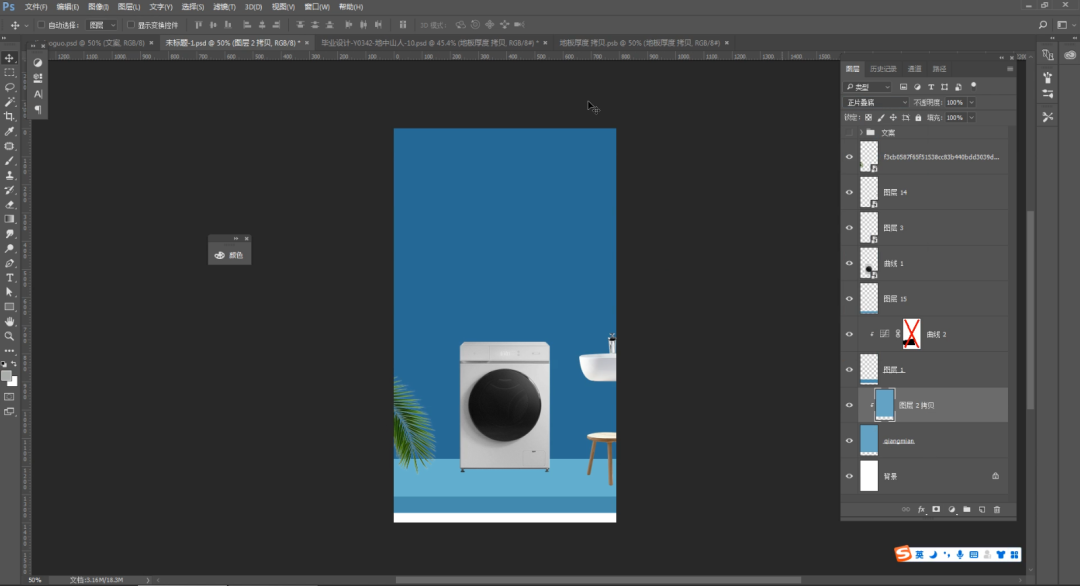Expand the 文案 layer group

pos(859,132)
